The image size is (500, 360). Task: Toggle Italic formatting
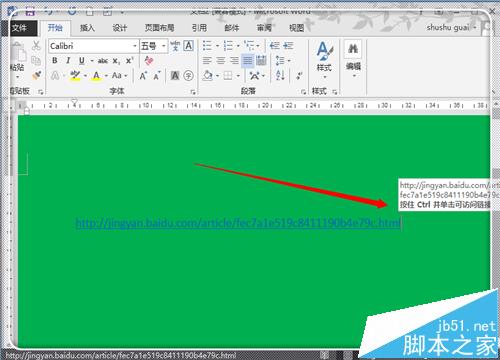tap(68, 61)
